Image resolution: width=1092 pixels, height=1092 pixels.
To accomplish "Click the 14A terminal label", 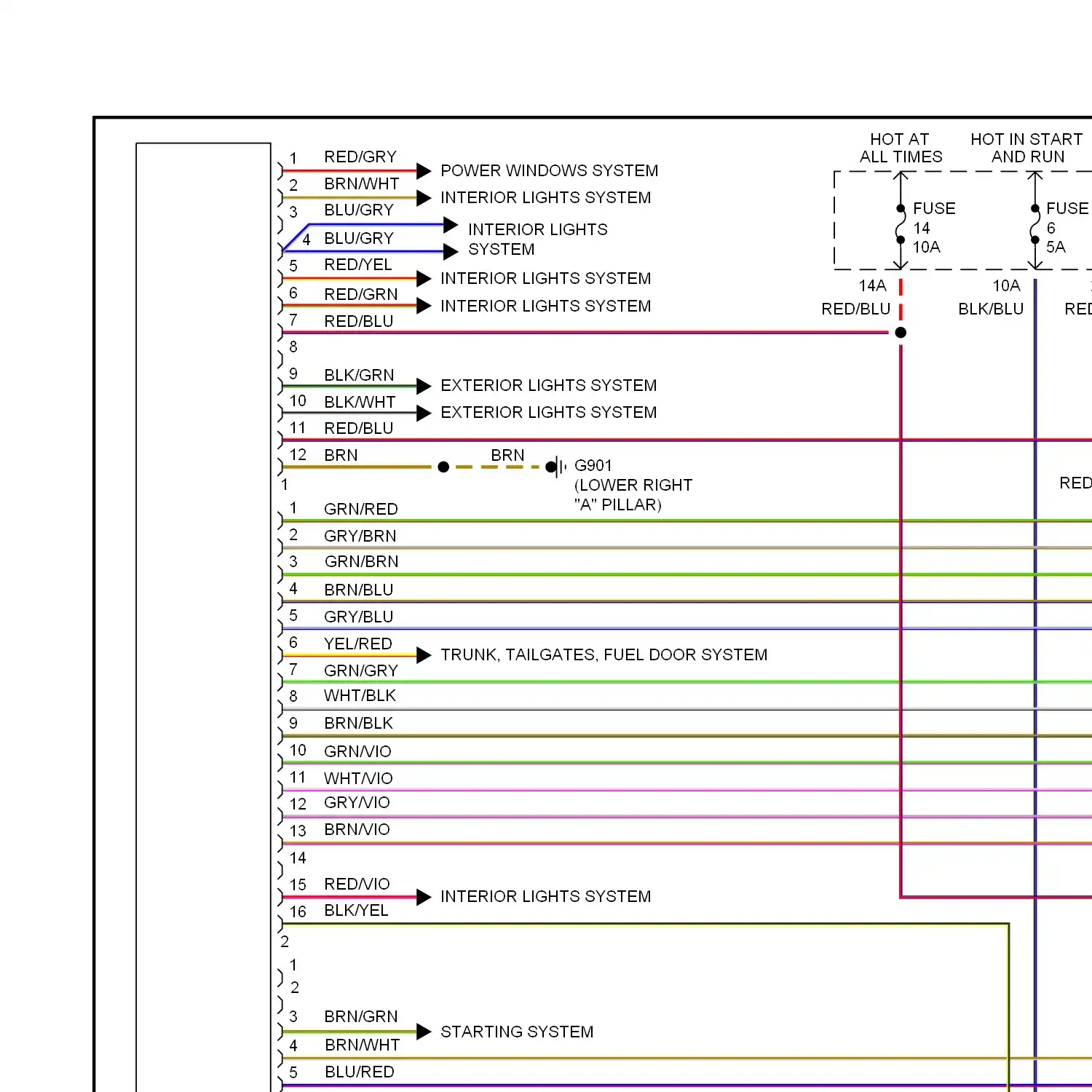I will [x=872, y=285].
